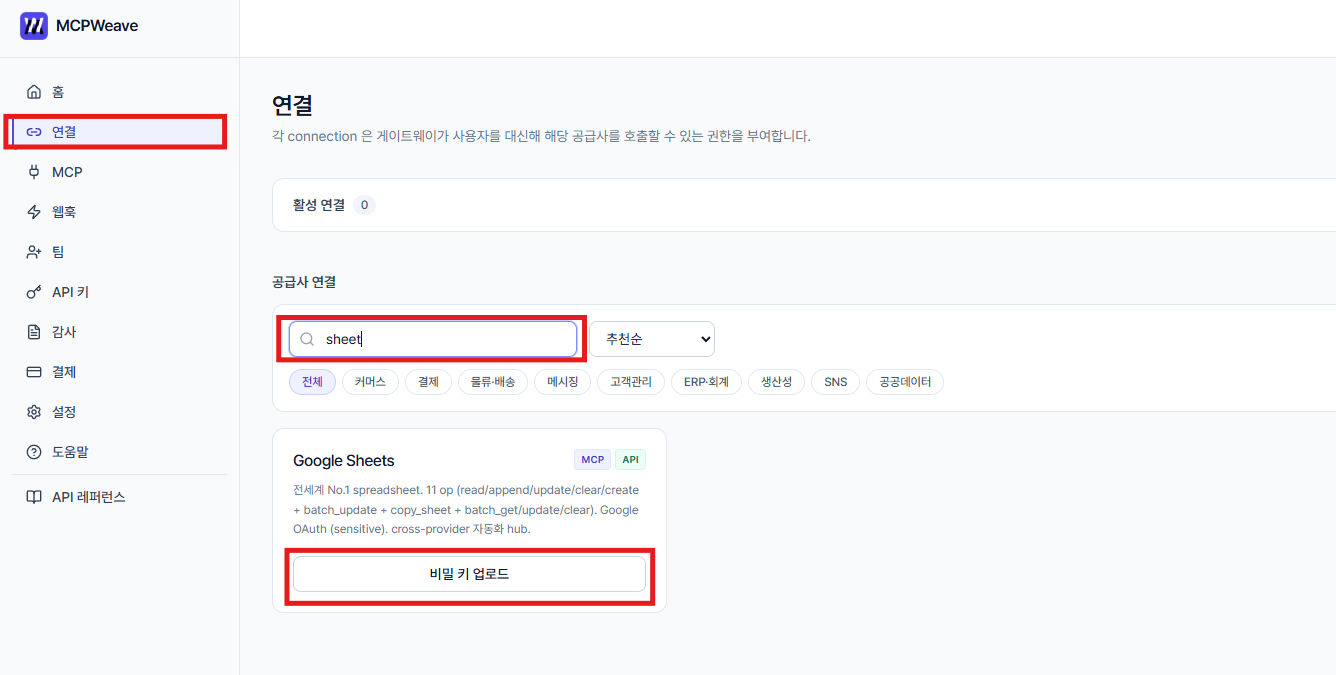Focus the search field containing 'sheet'
The width and height of the screenshot is (1336, 675).
point(433,339)
